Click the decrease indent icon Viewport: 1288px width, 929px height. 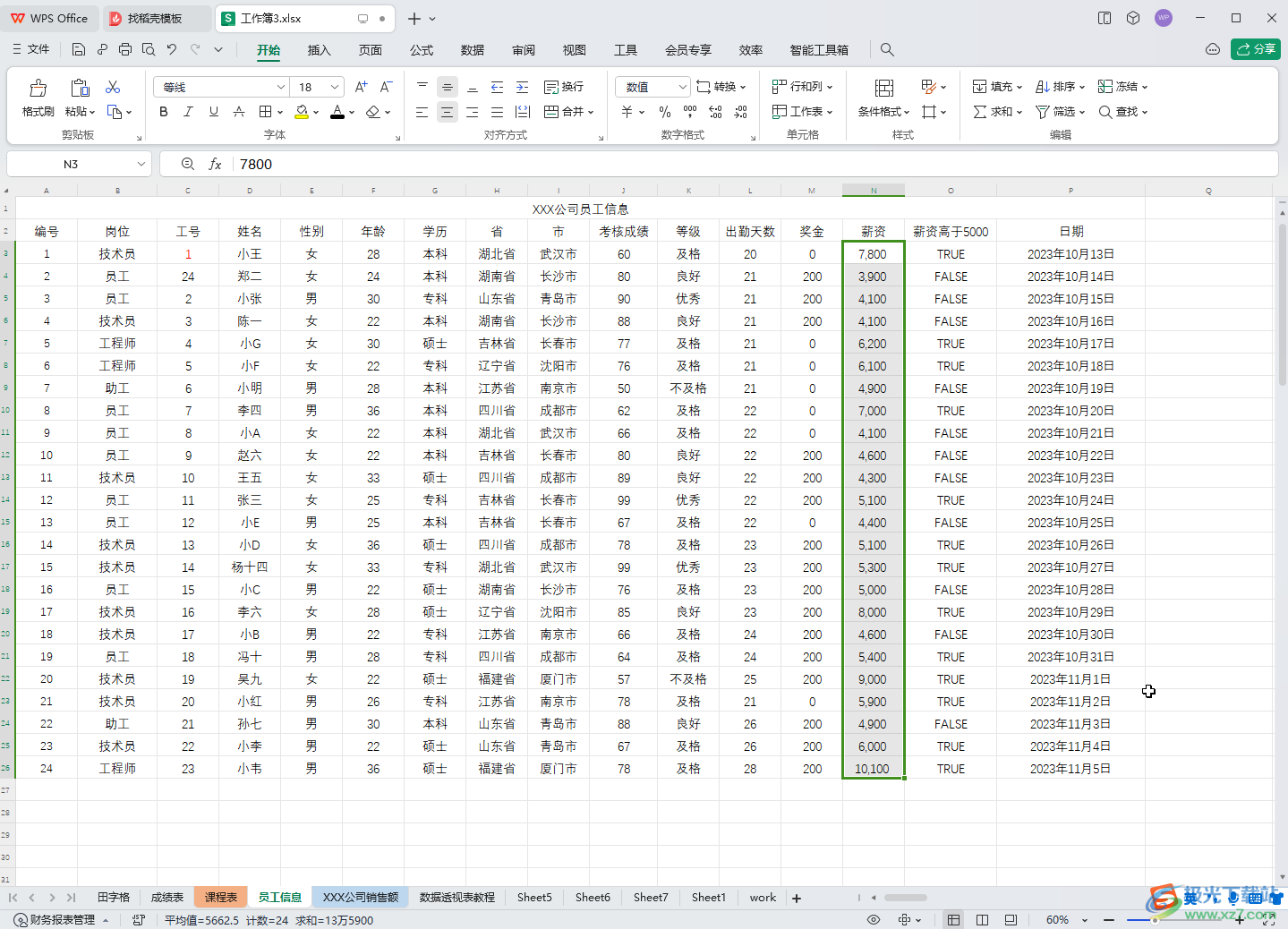point(498,87)
